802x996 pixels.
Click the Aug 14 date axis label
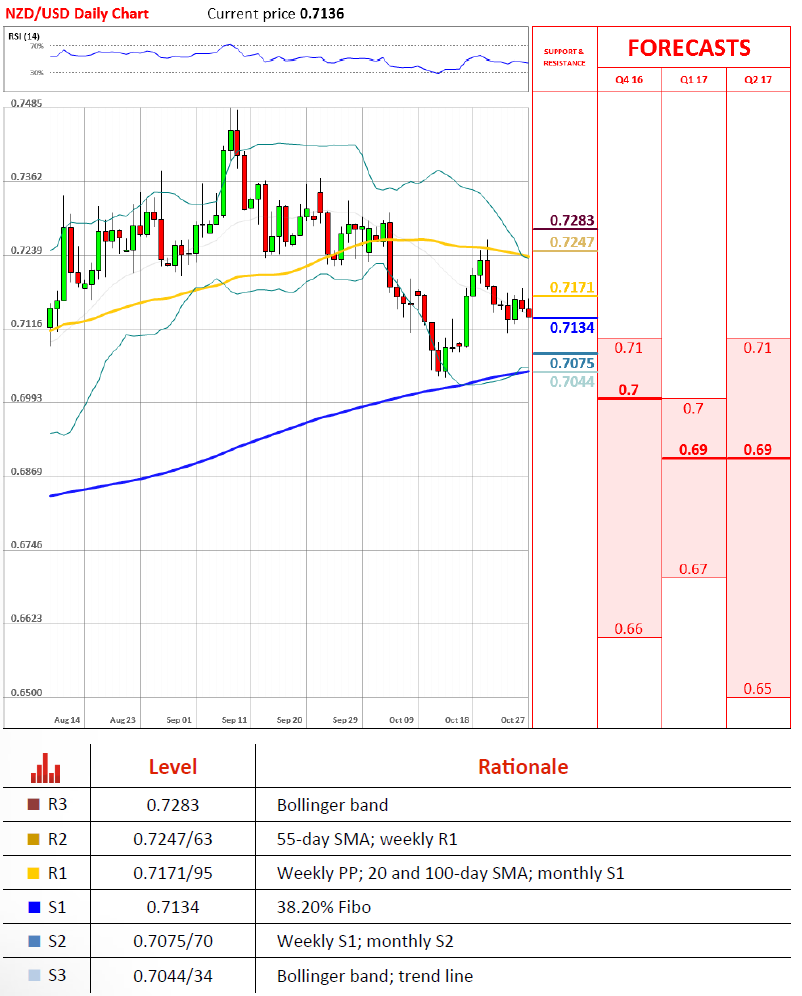click(67, 720)
